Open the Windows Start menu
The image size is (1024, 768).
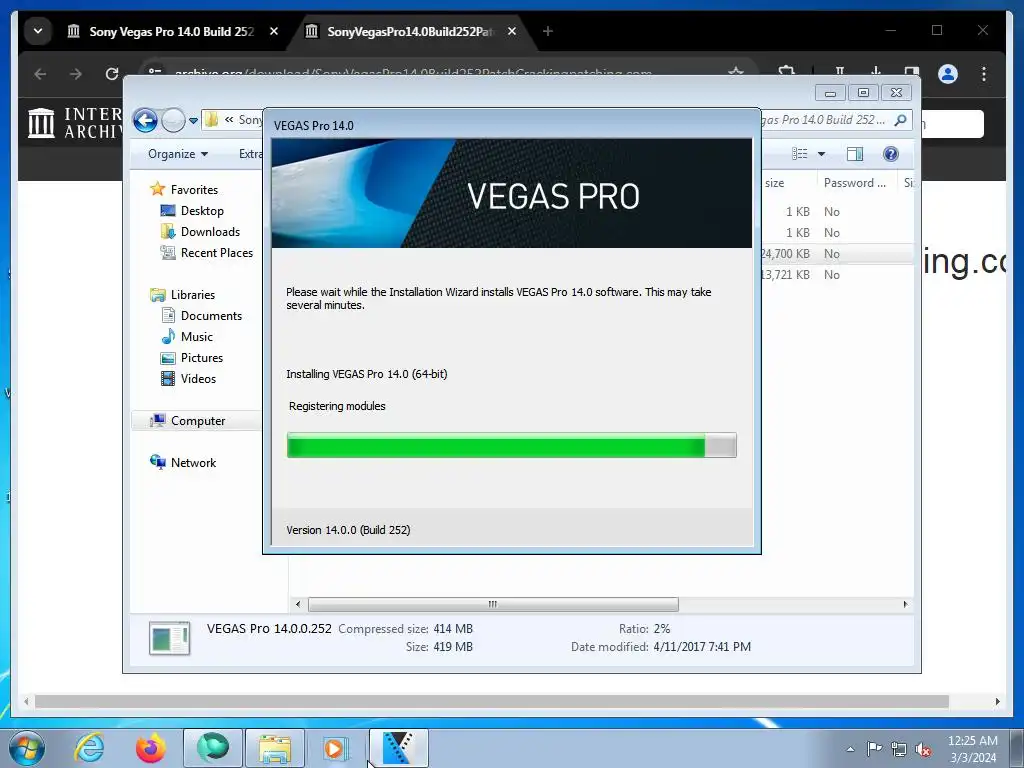click(x=26, y=748)
